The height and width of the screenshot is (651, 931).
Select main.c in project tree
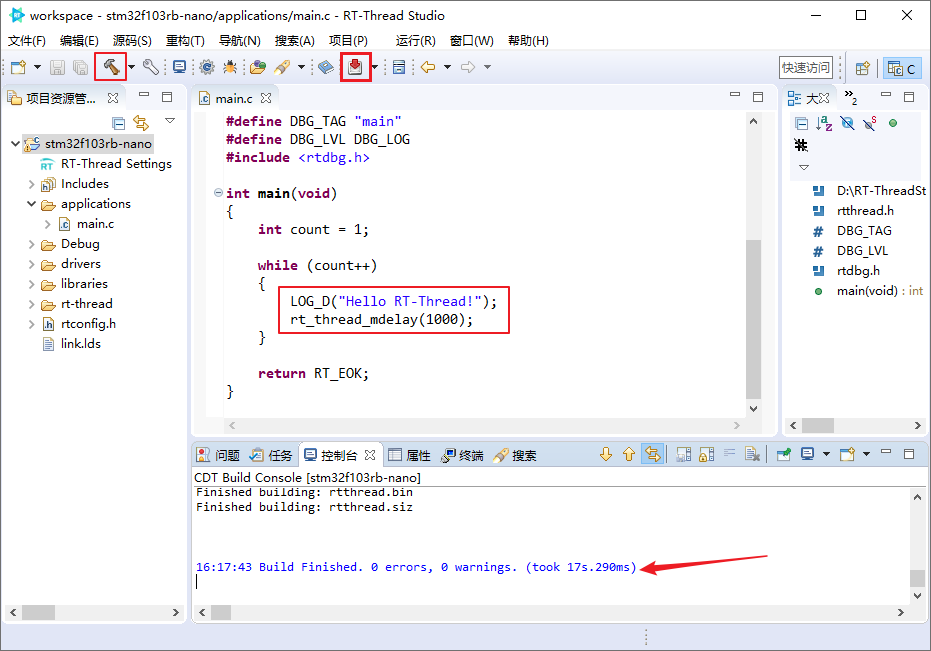pyautogui.click(x=95, y=224)
